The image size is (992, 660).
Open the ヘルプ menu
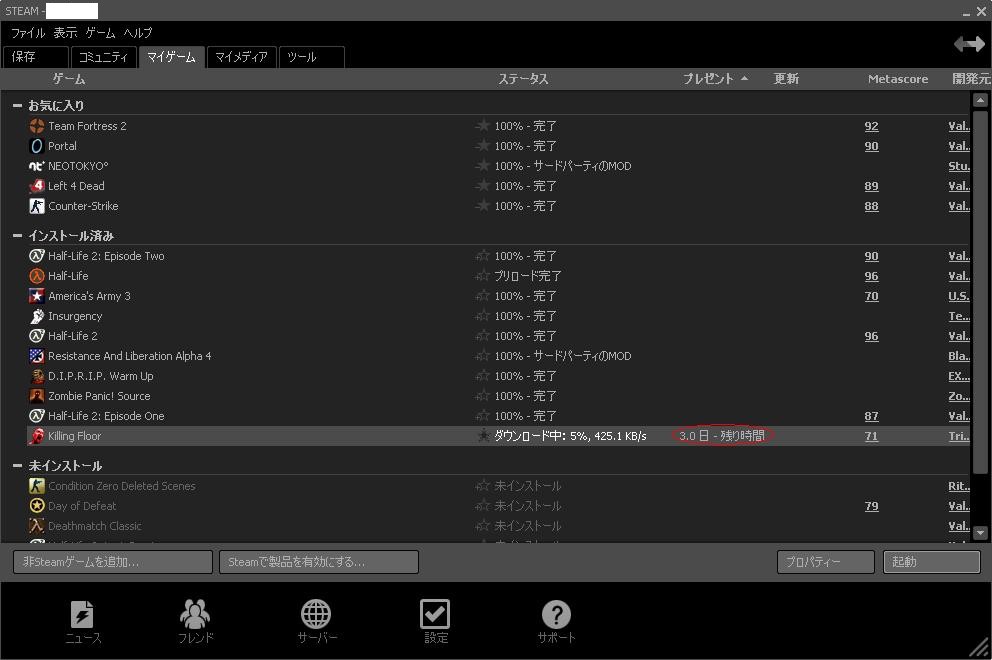pyautogui.click(x=138, y=33)
